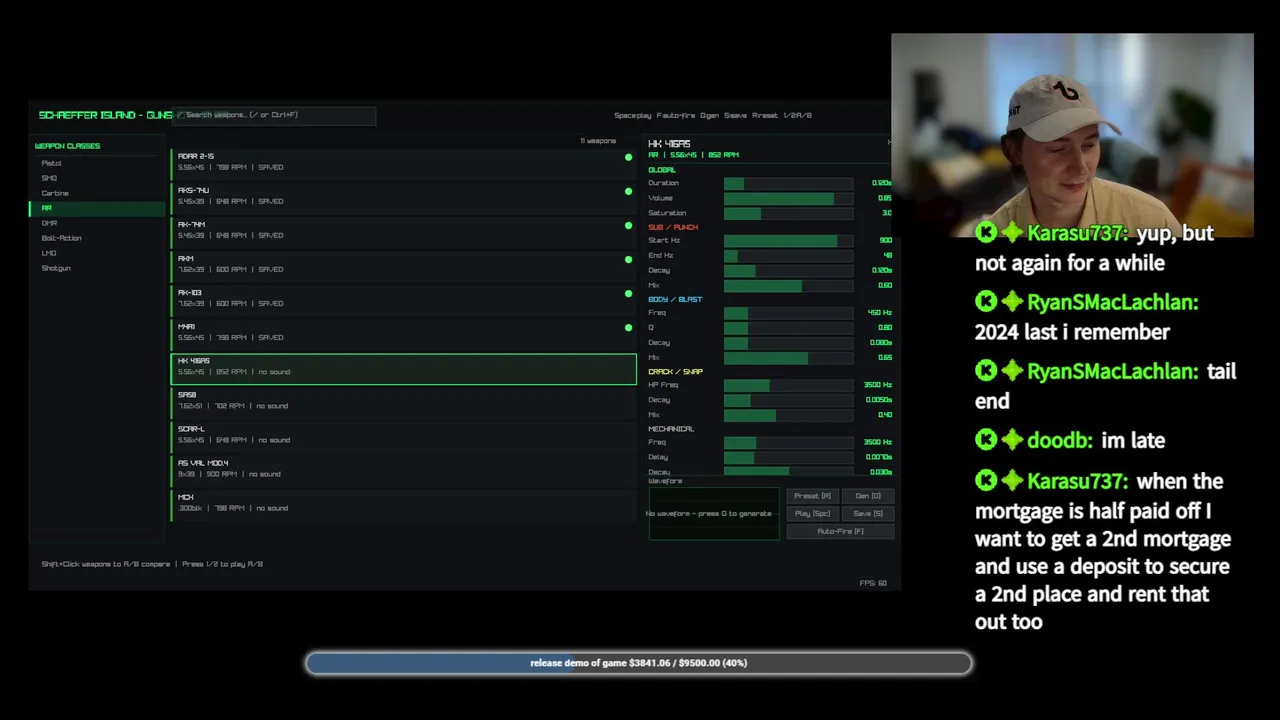Screen dimensions: 1280x720
Task: Adjust the Mechanical Delay slider
Action: click(788, 457)
